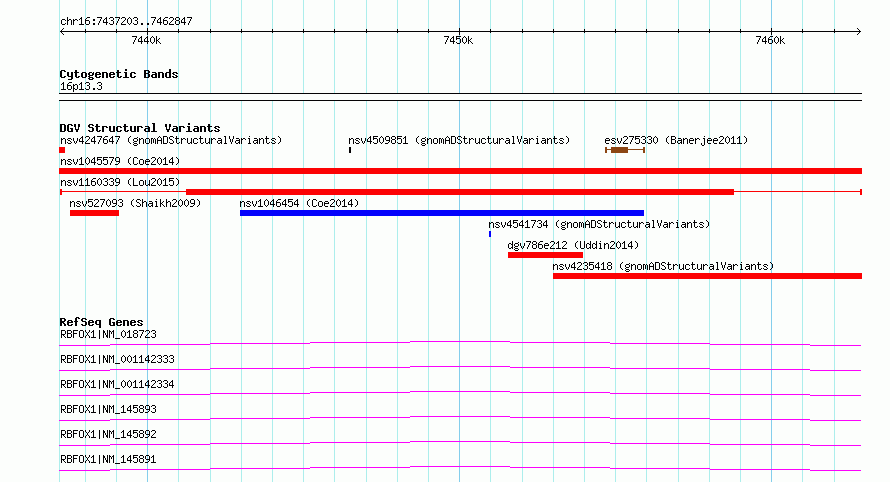Screen dimensions: 890x482
Task: Click the Cytogenetic Bands track title
Action: click(x=119, y=74)
